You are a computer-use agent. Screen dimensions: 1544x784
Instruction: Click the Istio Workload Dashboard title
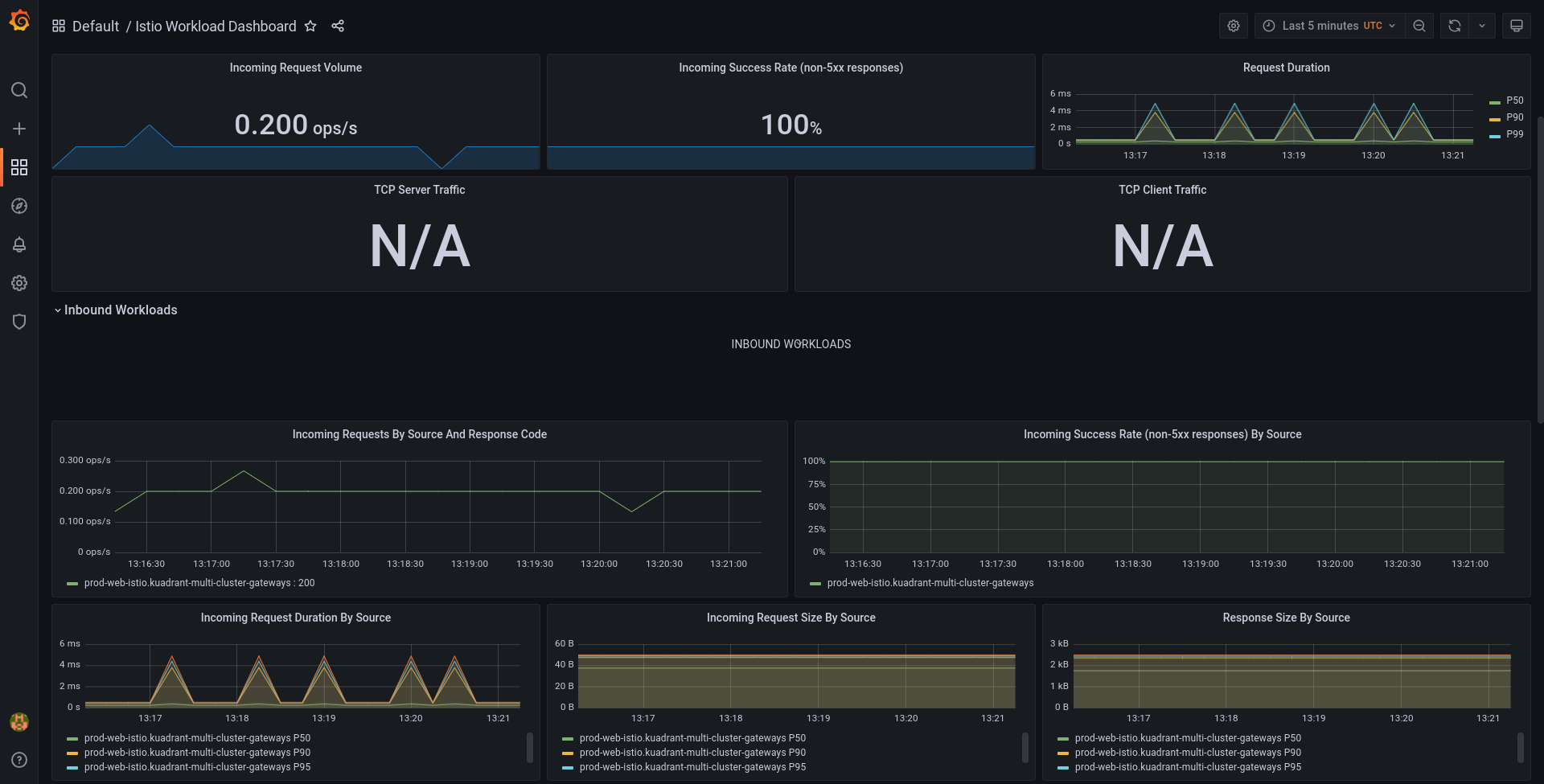click(x=216, y=27)
